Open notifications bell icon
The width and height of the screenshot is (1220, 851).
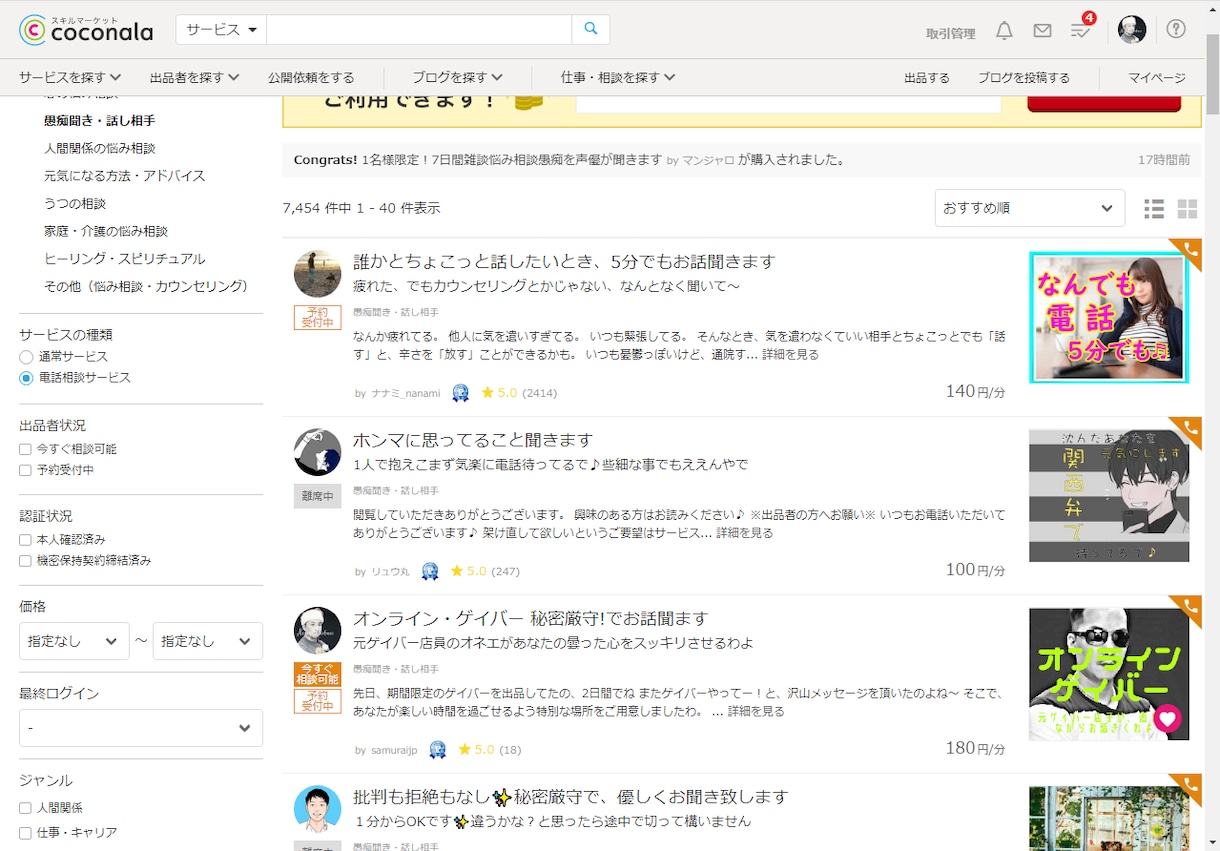(x=1004, y=31)
